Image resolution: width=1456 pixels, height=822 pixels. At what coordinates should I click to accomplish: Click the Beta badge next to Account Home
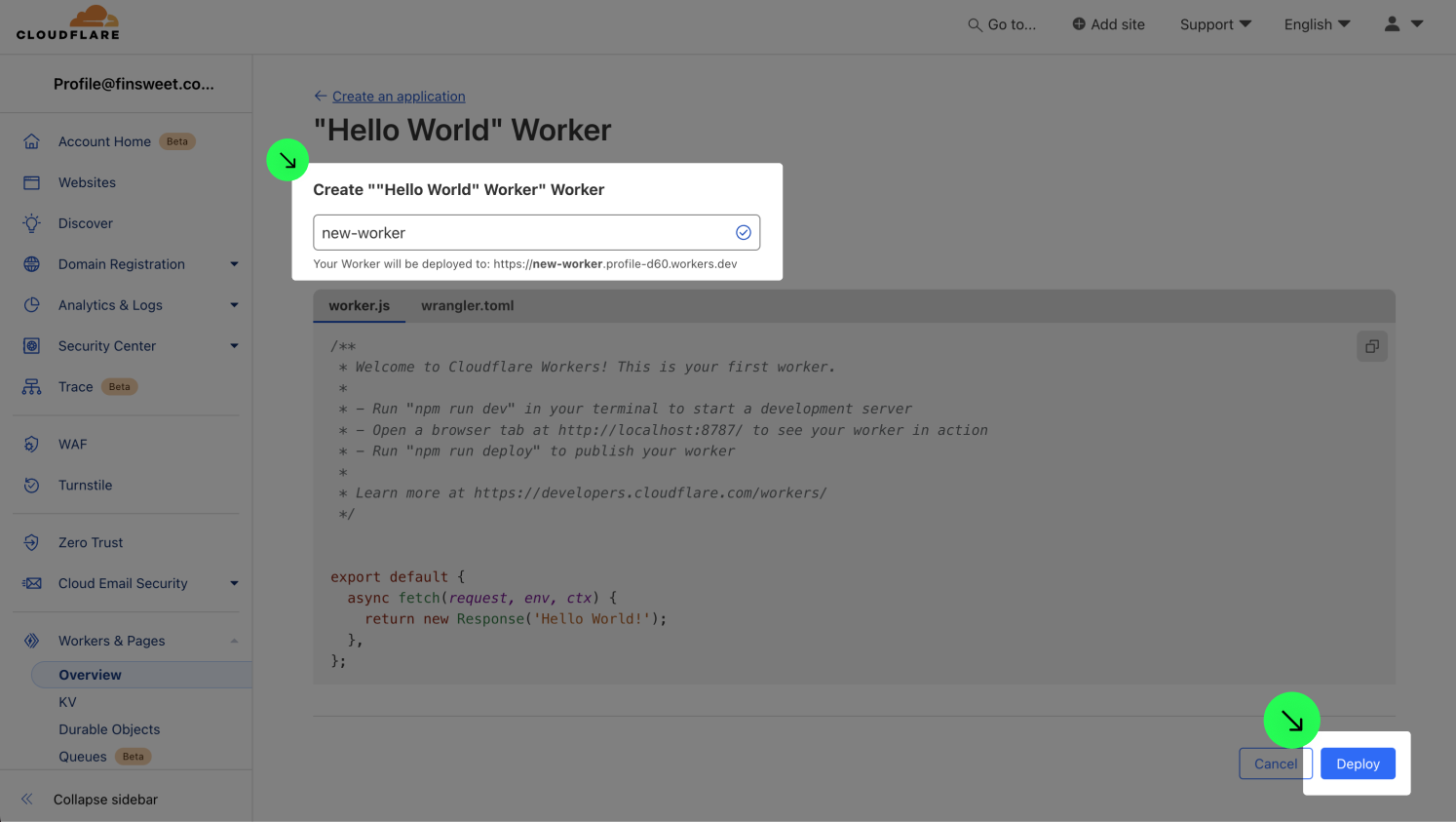click(x=177, y=141)
